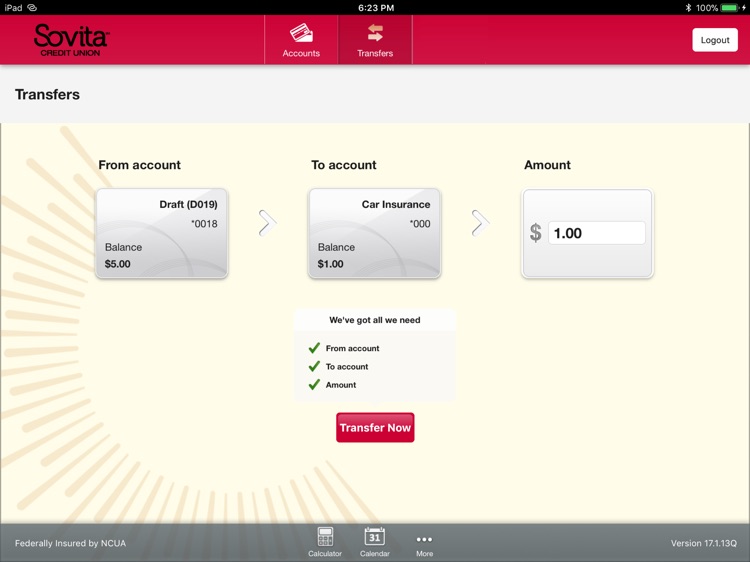Select the Transfers arrows icon
Screen dimensions: 750x562
[375, 33]
